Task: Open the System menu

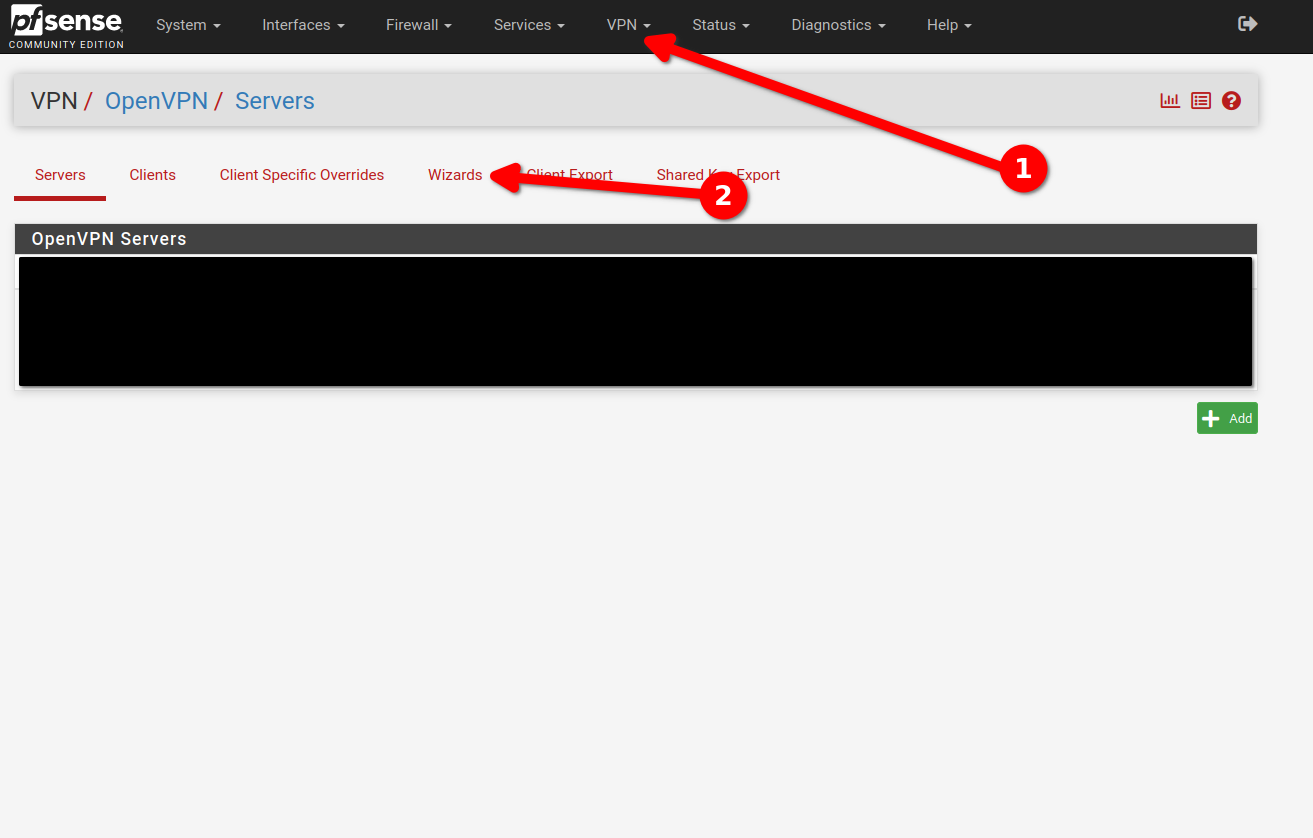Action: click(x=188, y=25)
